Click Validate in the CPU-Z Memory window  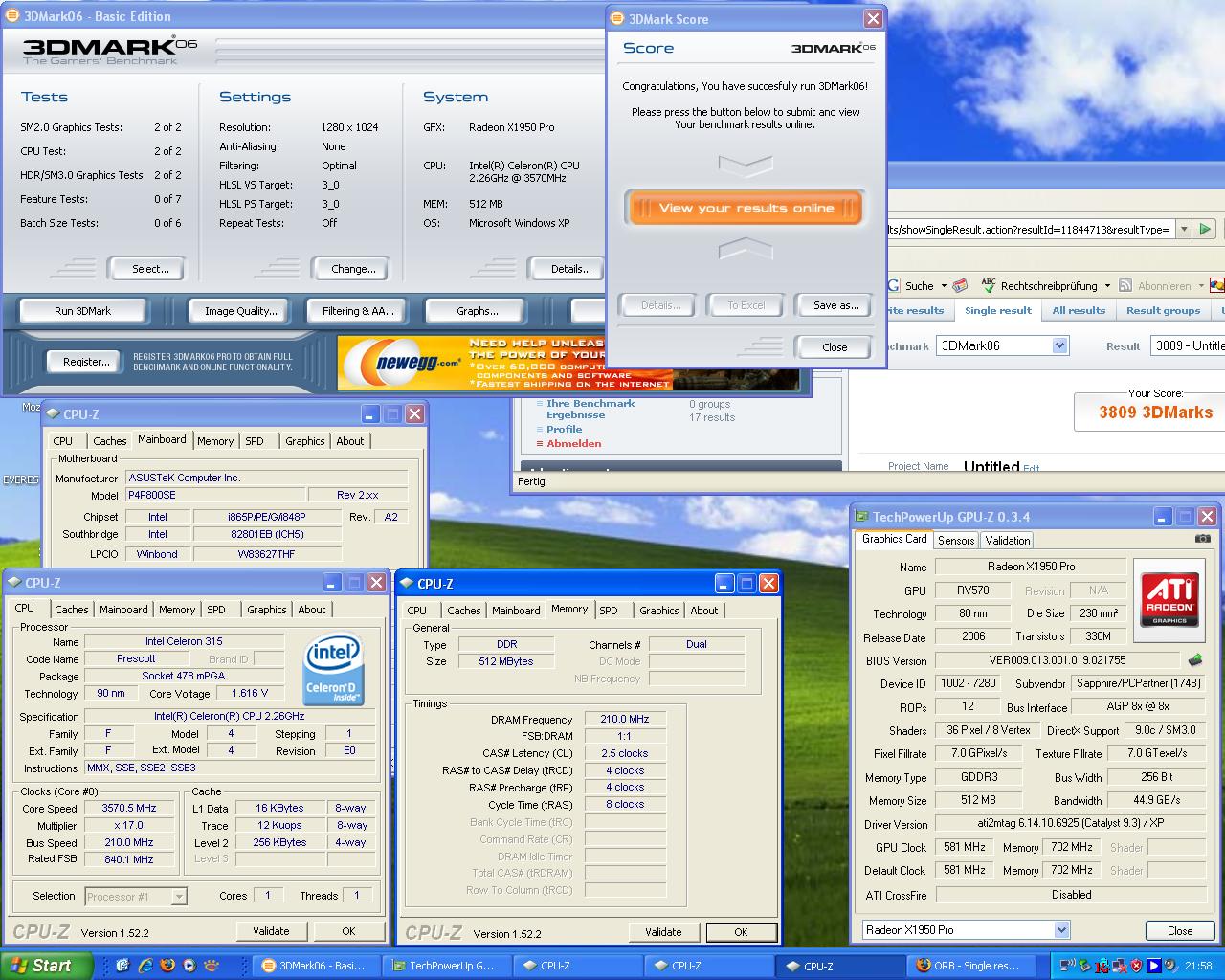pyautogui.click(x=663, y=932)
